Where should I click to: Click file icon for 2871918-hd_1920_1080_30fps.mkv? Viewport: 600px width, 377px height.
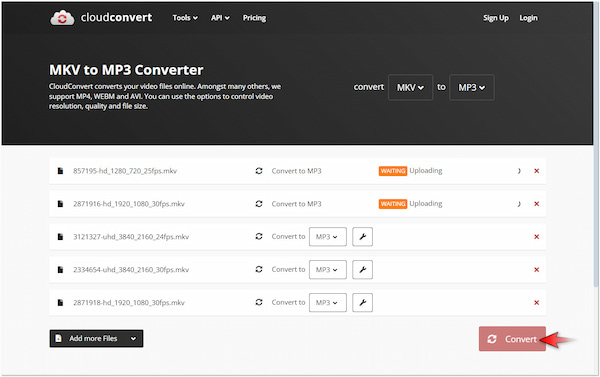point(60,302)
